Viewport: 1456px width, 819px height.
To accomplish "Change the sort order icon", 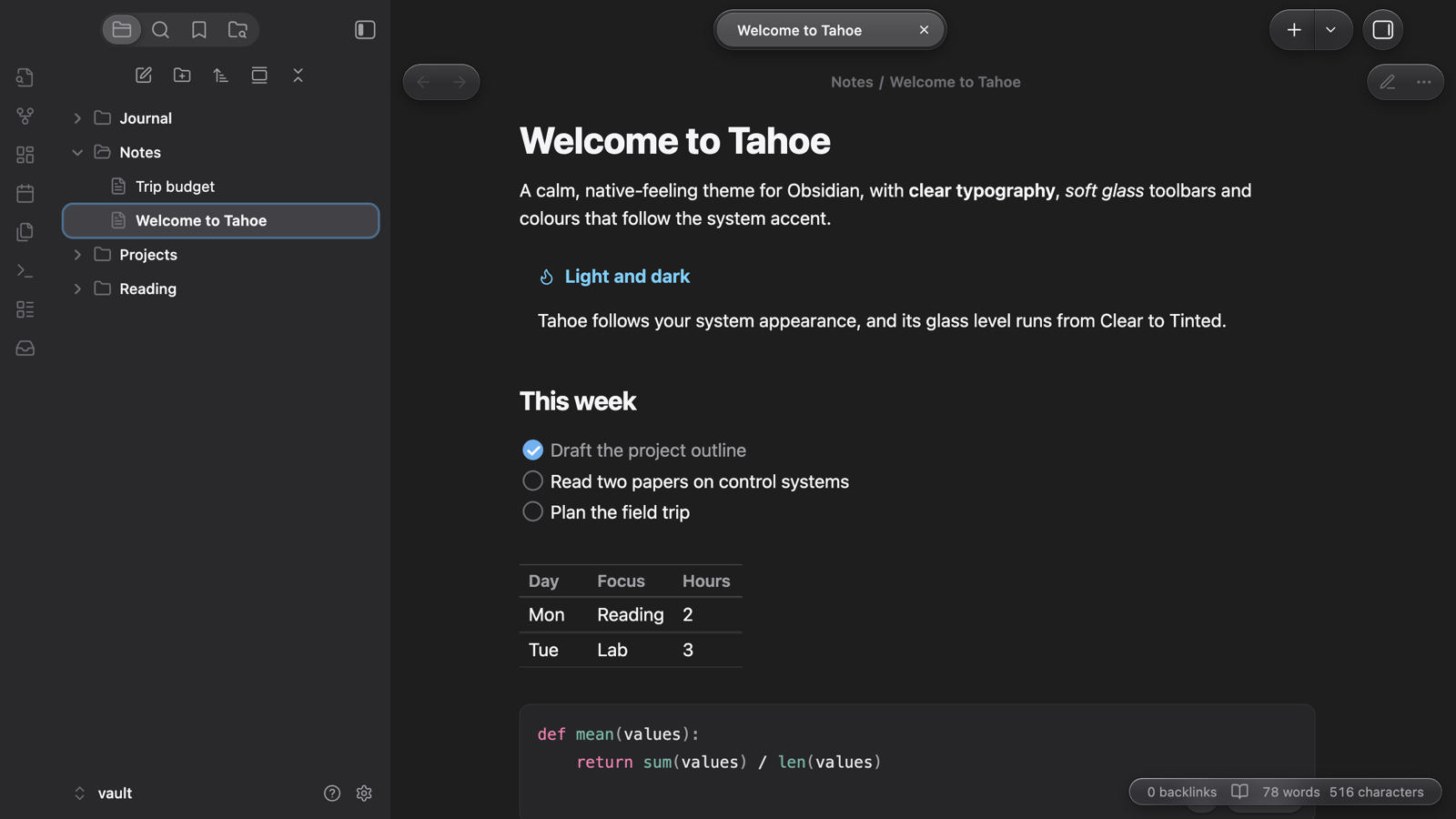I will tap(221, 76).
